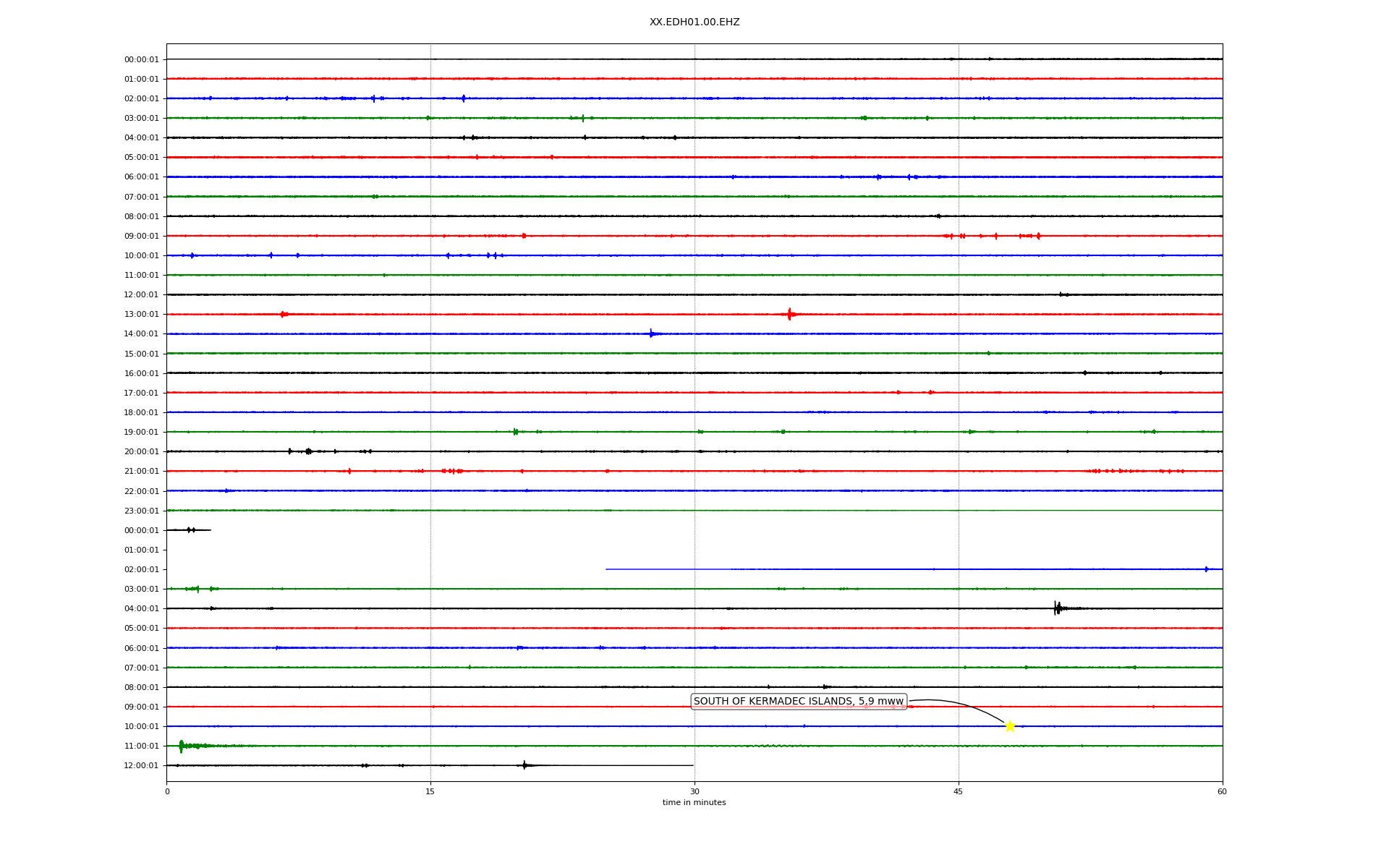Select the 13:00:01 row label
Viewport: 1389px width, 868px height.
(x=141, y=315)
